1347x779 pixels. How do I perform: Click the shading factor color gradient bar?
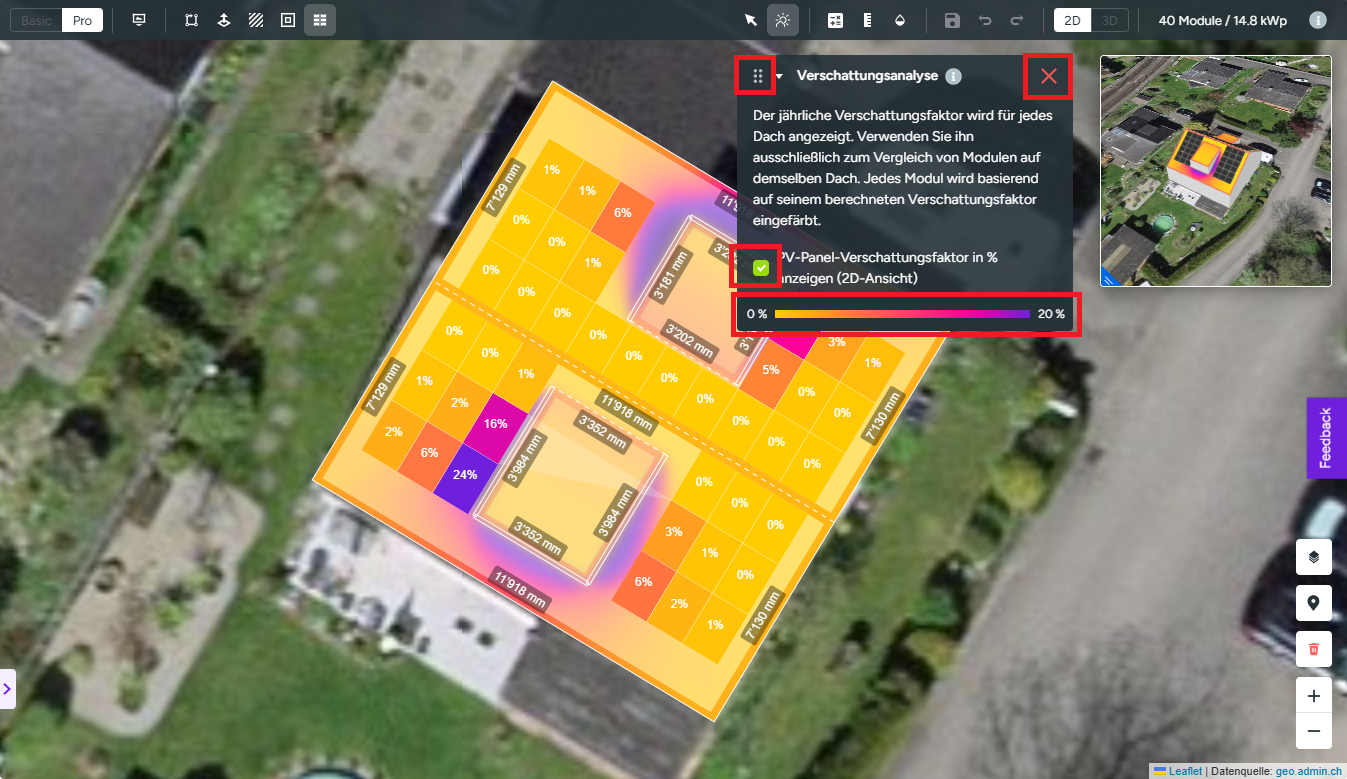[x=901, y=314]
